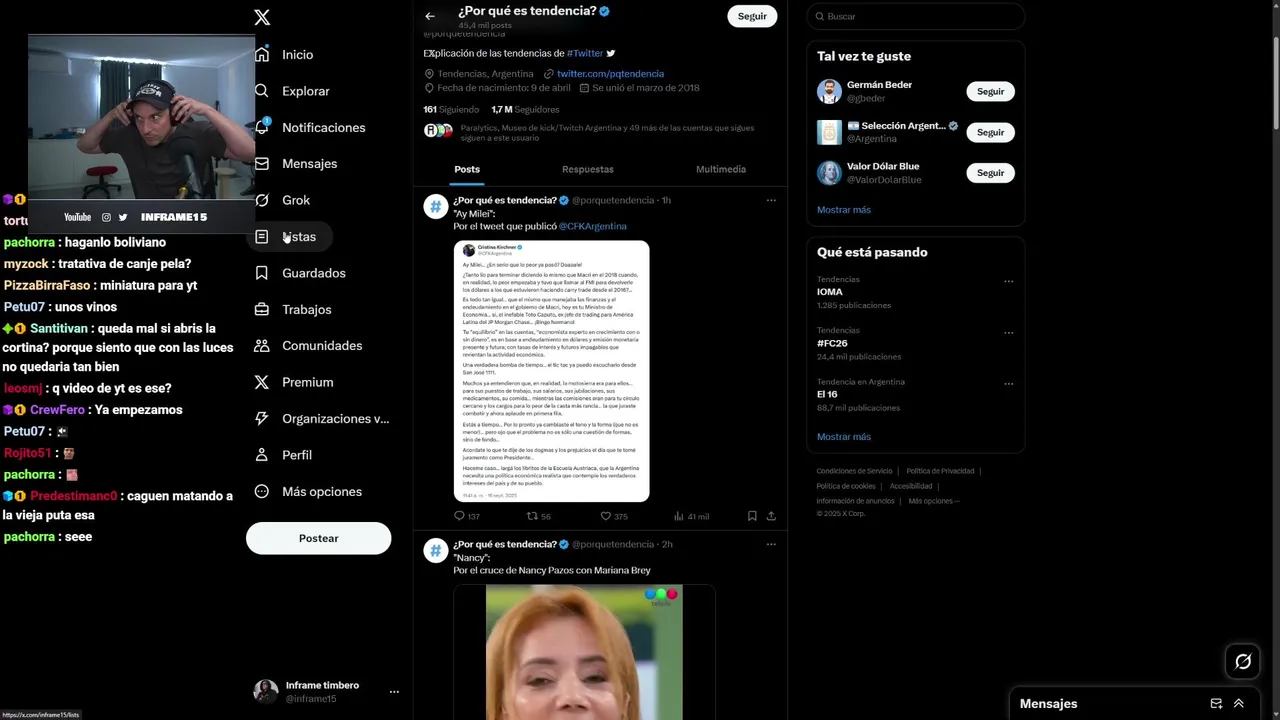The height and width of the screenshot is (720, 1280).
Task: Click Mostrar más under trends
Action: [844, 437]
